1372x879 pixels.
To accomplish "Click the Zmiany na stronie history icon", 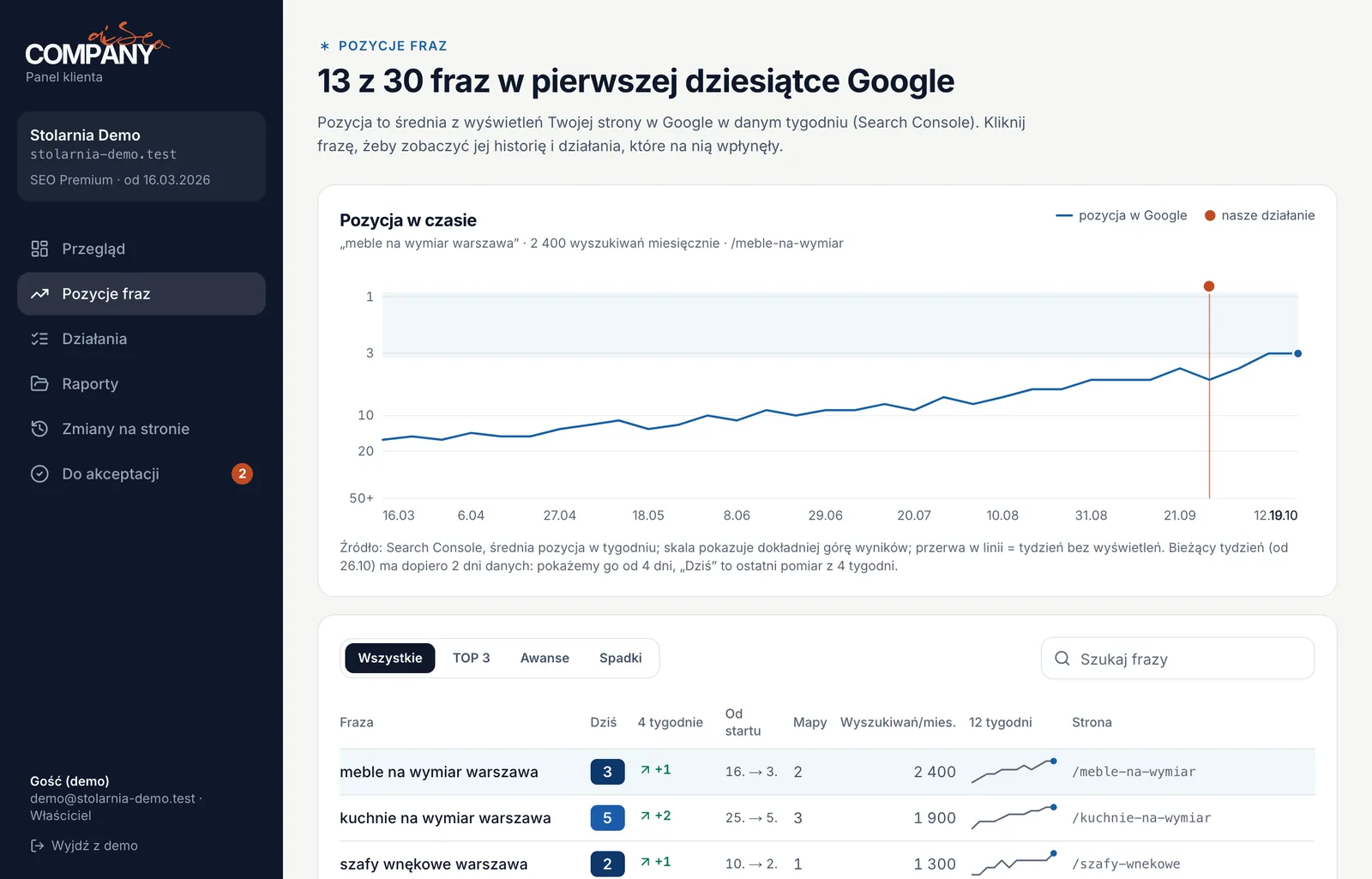I will pyautogui.click(x=39, y=429).
